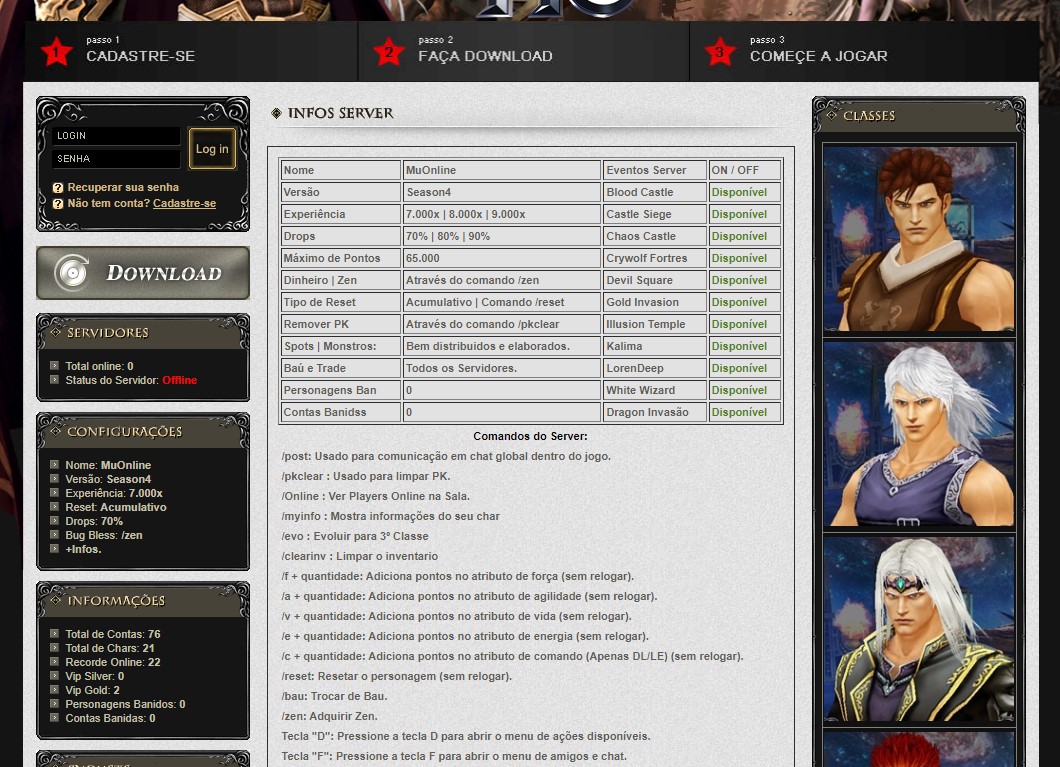
Task: Click arrow bullet beside Recorde Online
Action: (55, 662)
